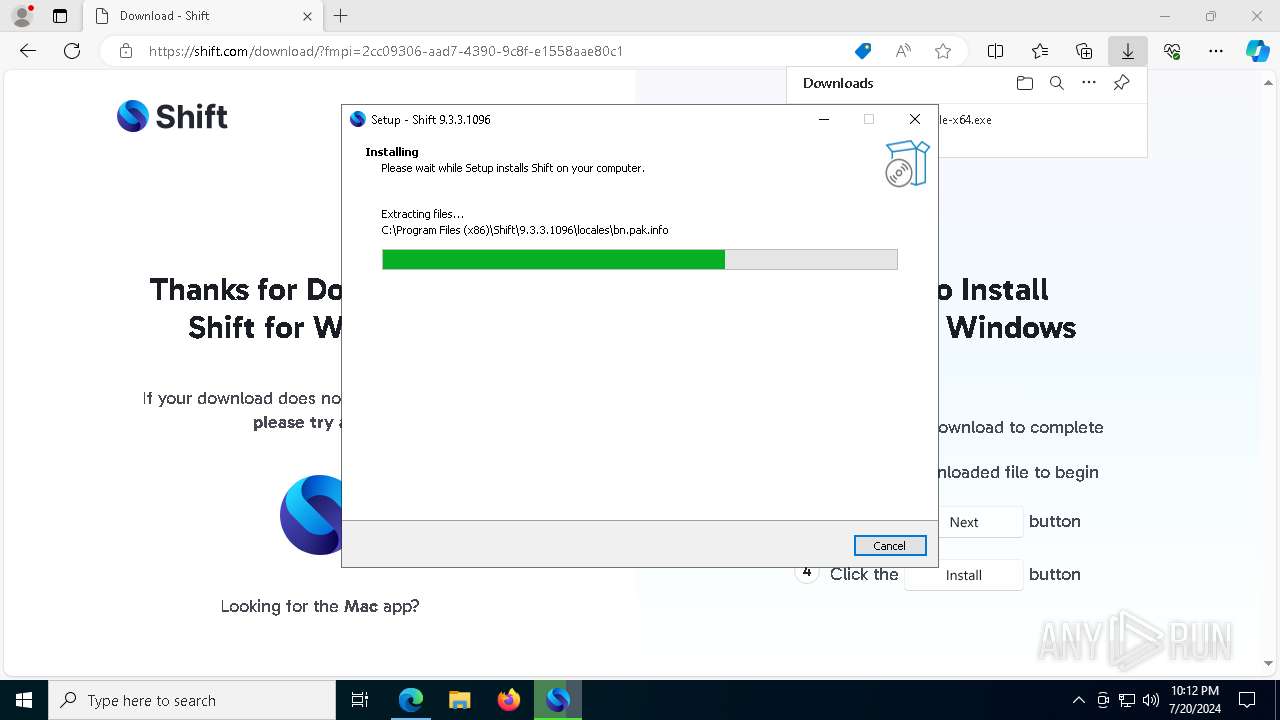The height and width of the screenshot is (720, 1280).
Task: Click the taskbar search box
Action: click(x=192, y=700)
